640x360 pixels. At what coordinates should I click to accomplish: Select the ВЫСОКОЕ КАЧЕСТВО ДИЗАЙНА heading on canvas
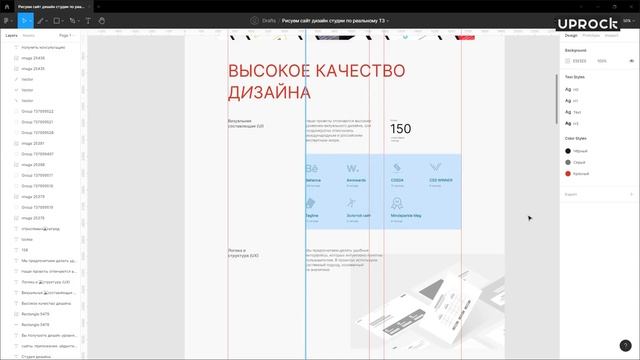[x=316, y=82]
